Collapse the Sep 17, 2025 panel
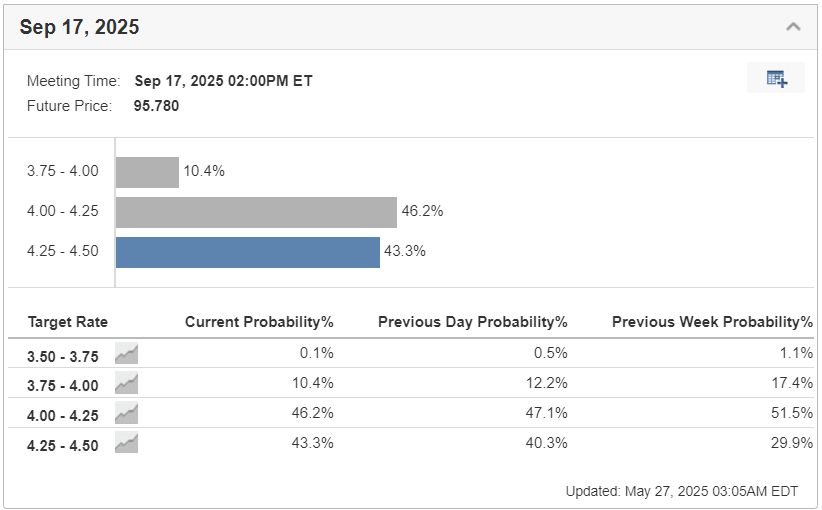The image size is (822, 510). coord(793,27)
